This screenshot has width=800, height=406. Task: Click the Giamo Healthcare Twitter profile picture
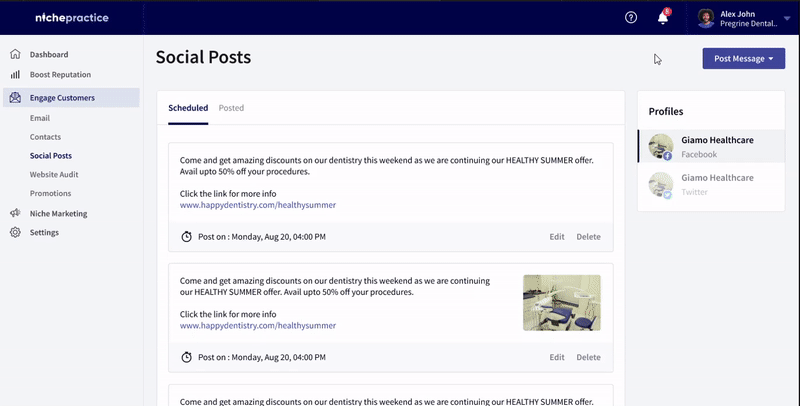tap(661, 184)
